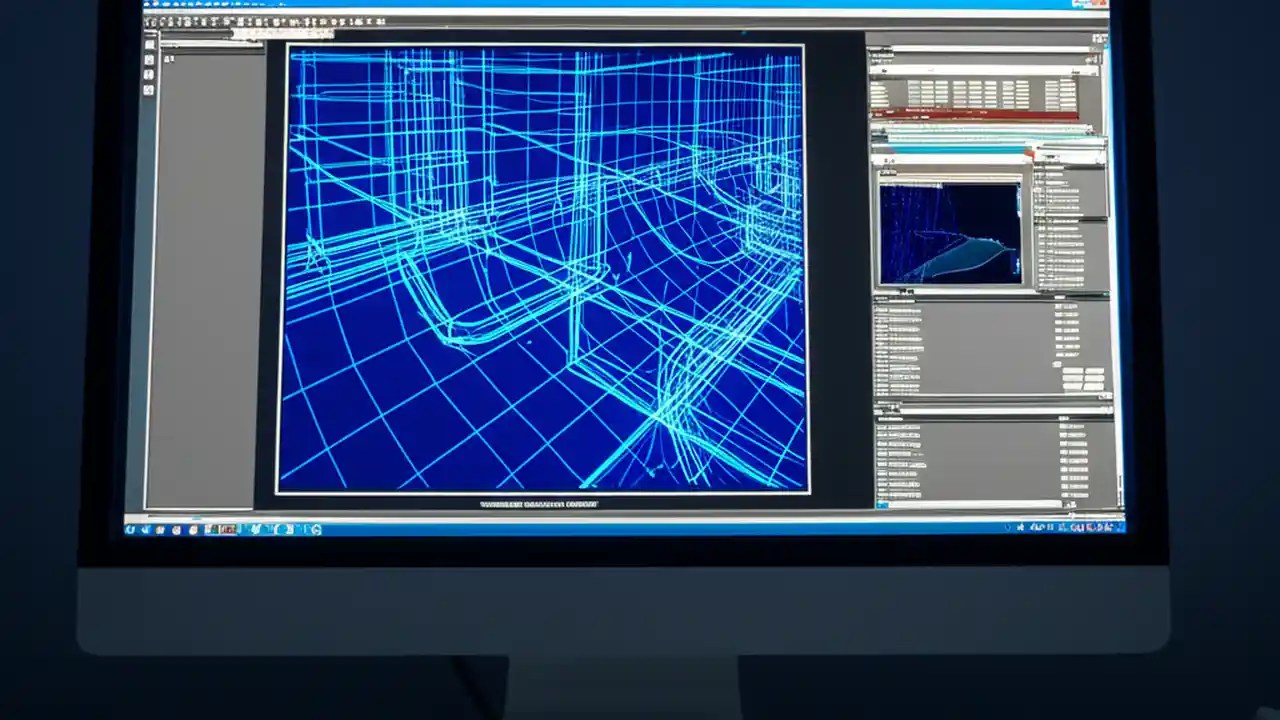Select the first tool in the left toolbar
This screenshot has width=1280, height=720.
(148, 45)
